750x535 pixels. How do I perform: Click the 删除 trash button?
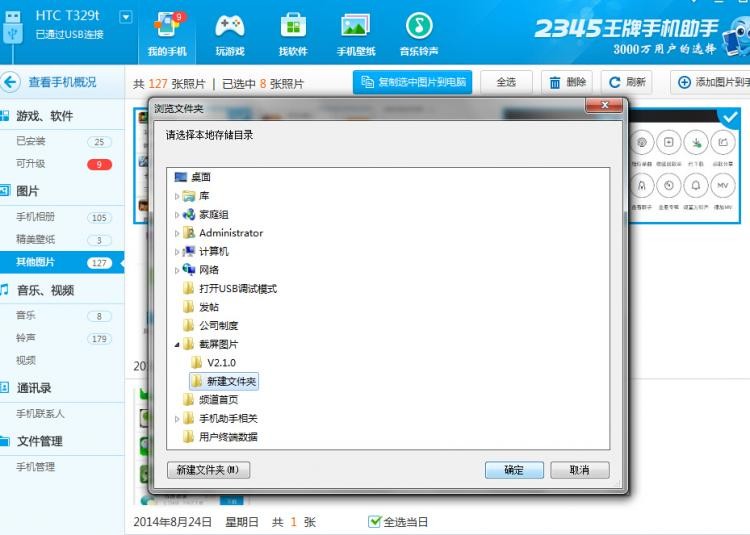[566, 82]
